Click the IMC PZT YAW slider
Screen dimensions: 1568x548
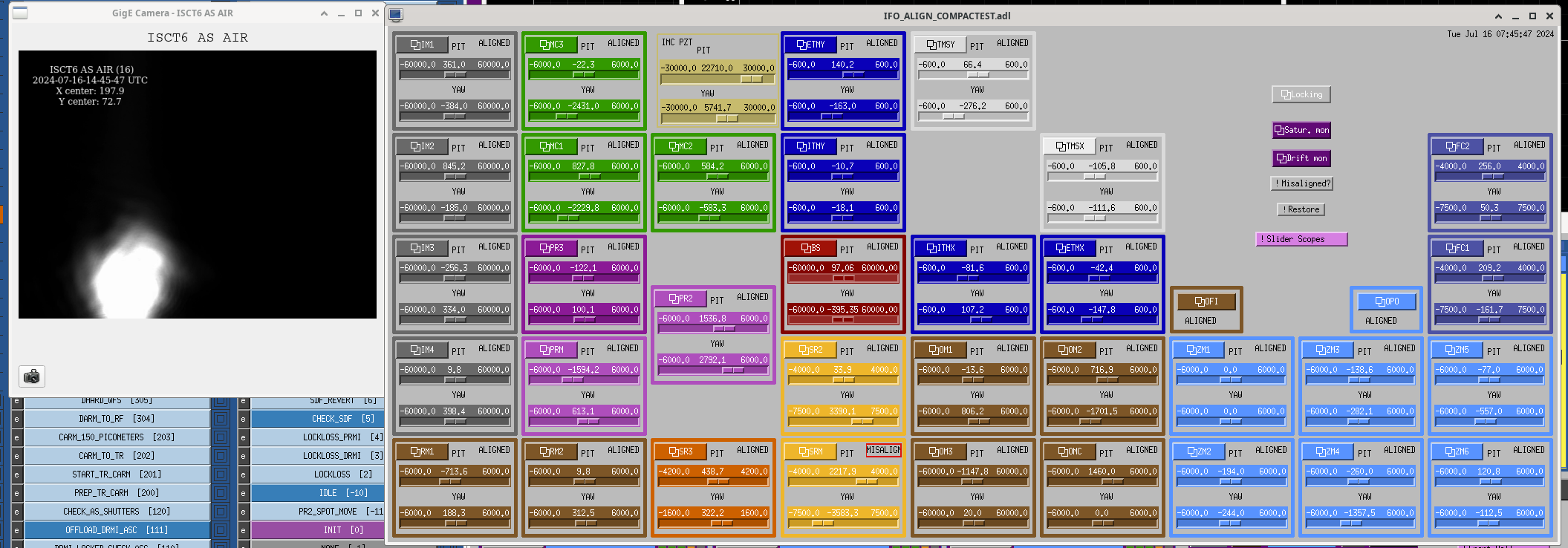[x=717, y=118]
